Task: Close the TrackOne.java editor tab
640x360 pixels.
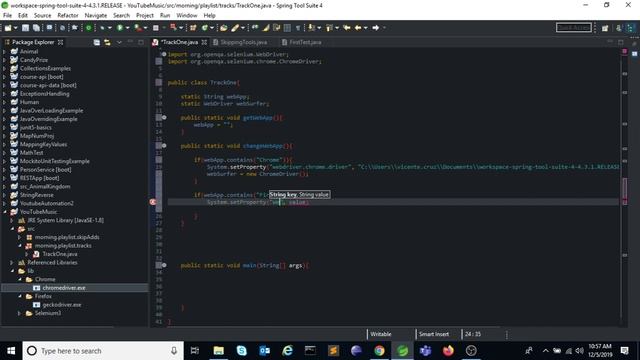Action: (204, 42)
